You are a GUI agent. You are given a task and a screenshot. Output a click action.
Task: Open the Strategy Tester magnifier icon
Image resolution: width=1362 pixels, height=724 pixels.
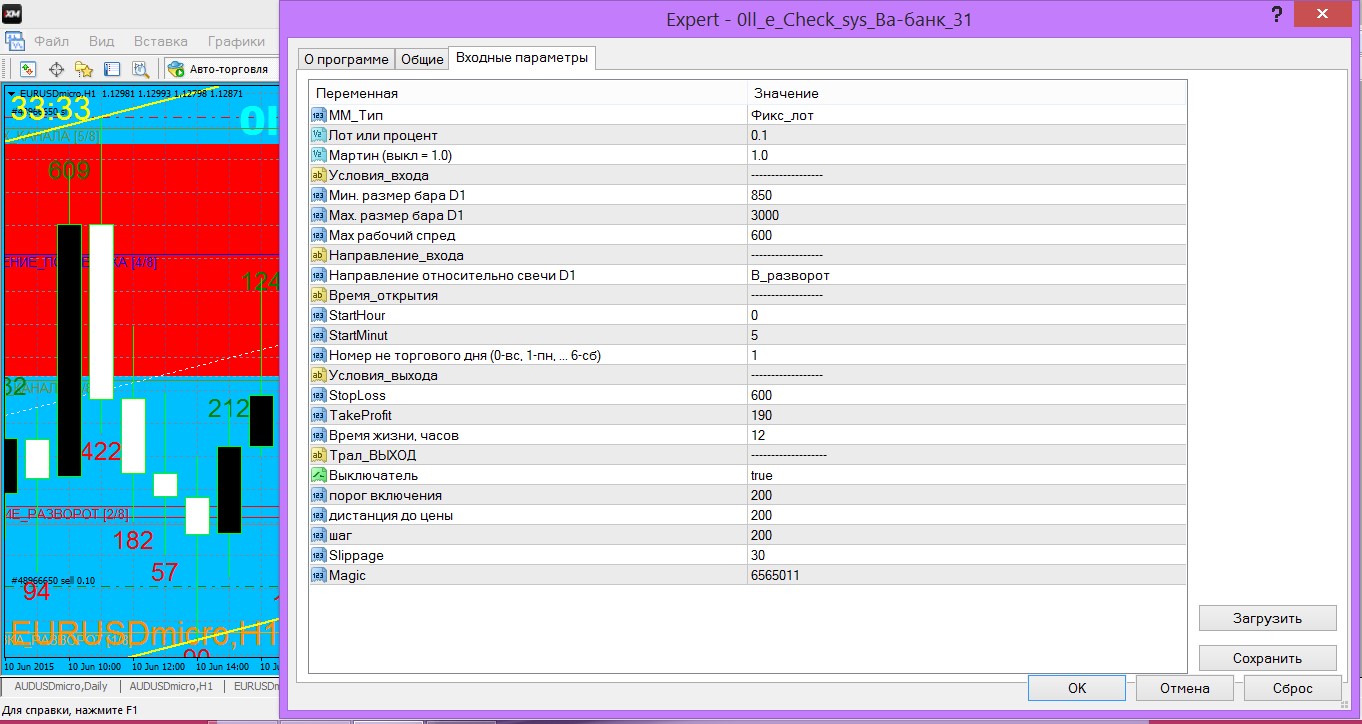coord(140,69)
